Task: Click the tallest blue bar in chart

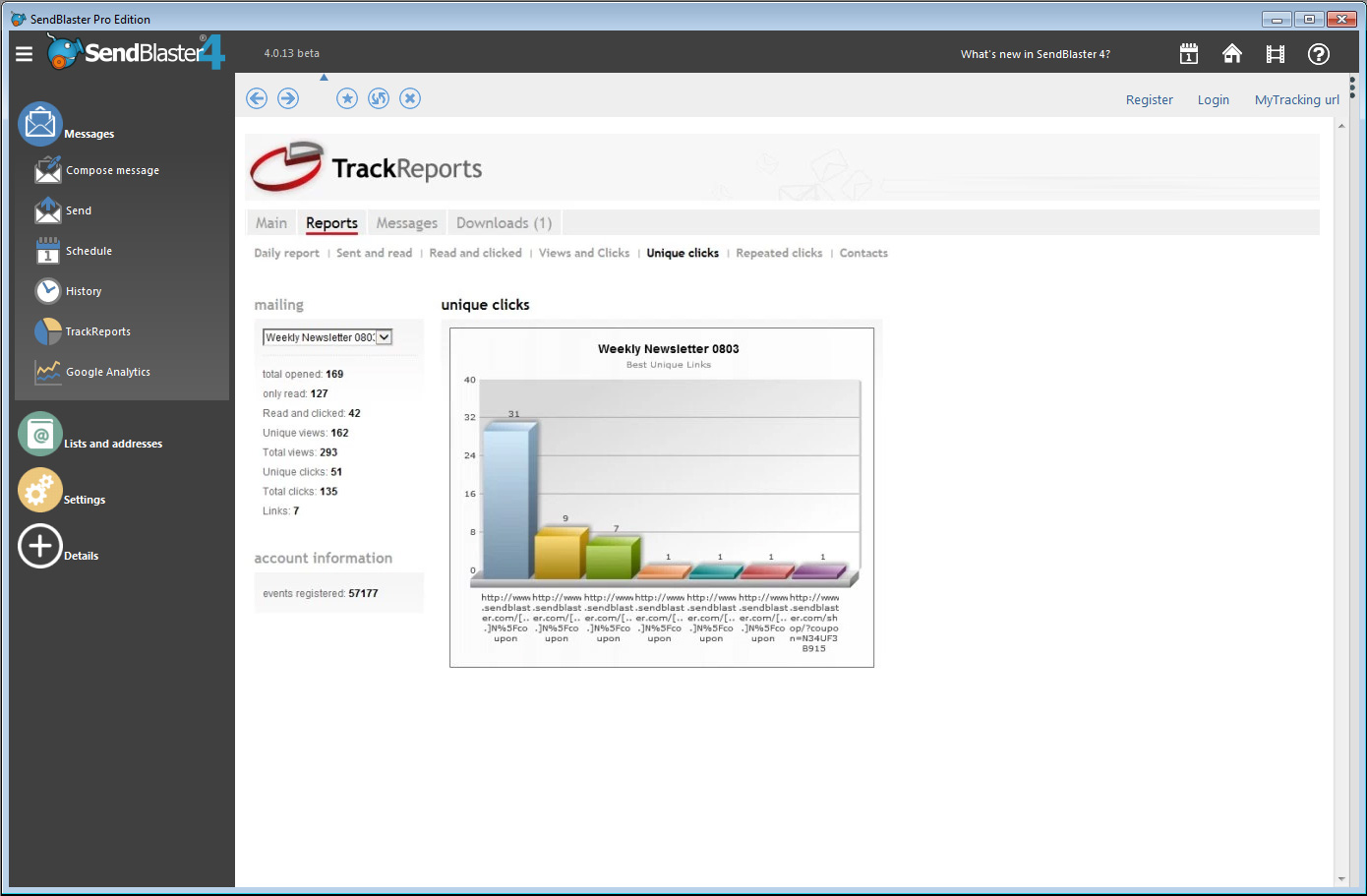Action: [x=507, y=502]
